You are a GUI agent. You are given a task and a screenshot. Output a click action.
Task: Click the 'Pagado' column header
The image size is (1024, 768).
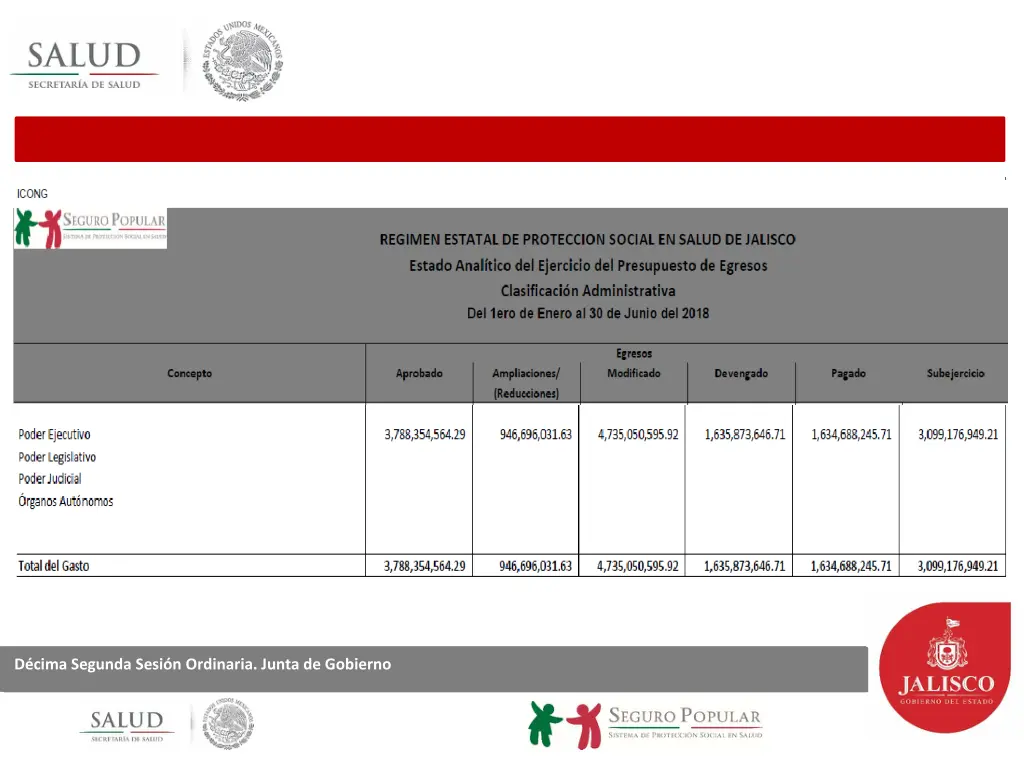(848, 374)
